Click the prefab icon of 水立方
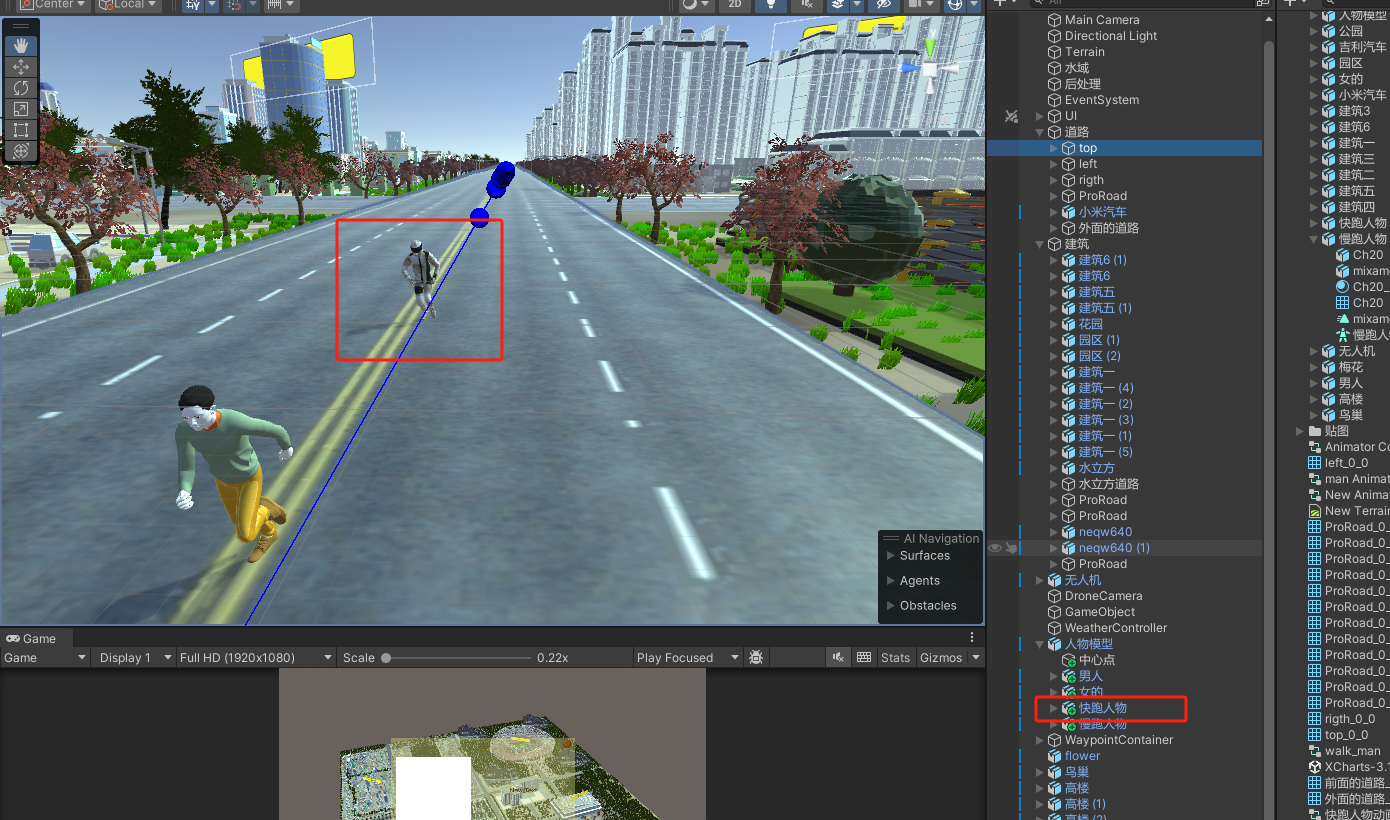Image resolution: width=1390 pixels, height=820 pixels. 1068,468
